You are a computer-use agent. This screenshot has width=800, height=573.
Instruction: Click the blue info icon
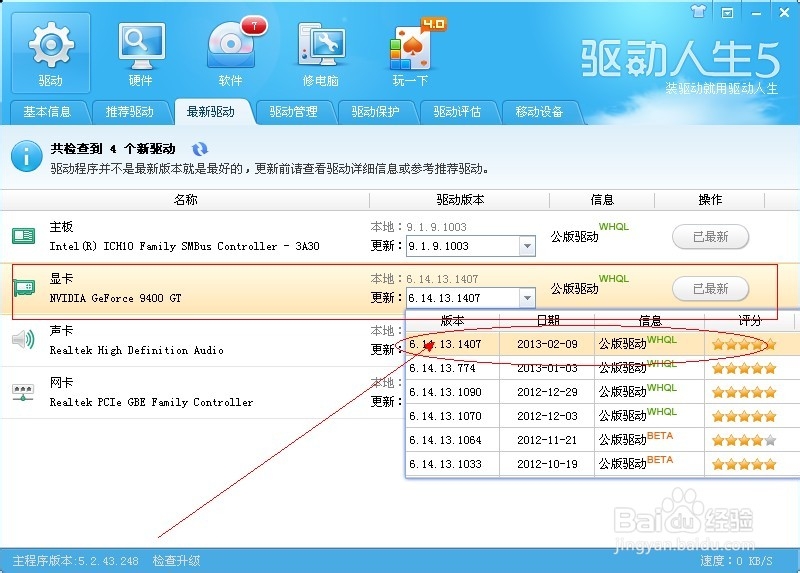click(27, 156)
